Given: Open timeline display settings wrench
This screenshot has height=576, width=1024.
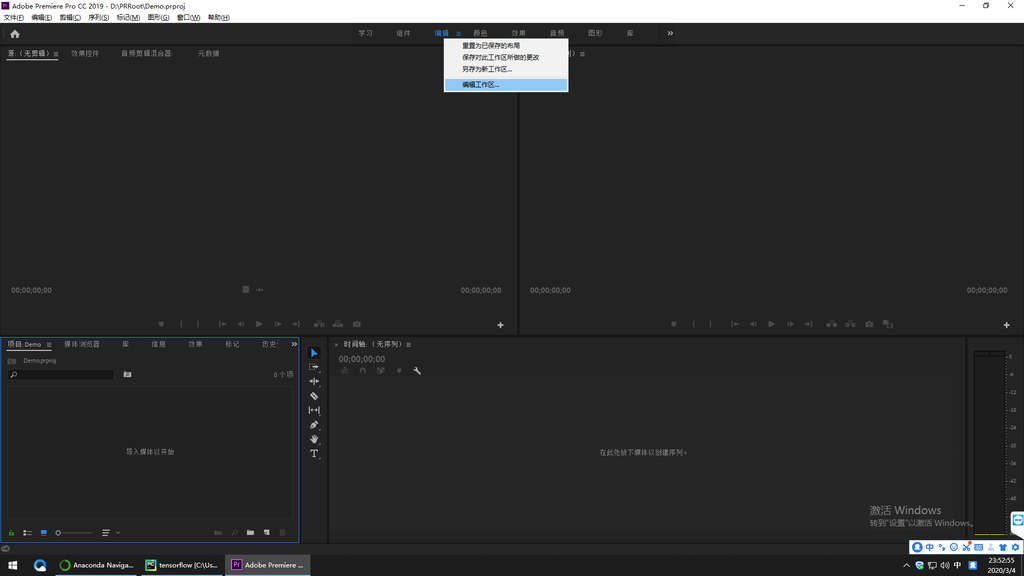Looking at the screenshot, I should (x=417, y=371).
